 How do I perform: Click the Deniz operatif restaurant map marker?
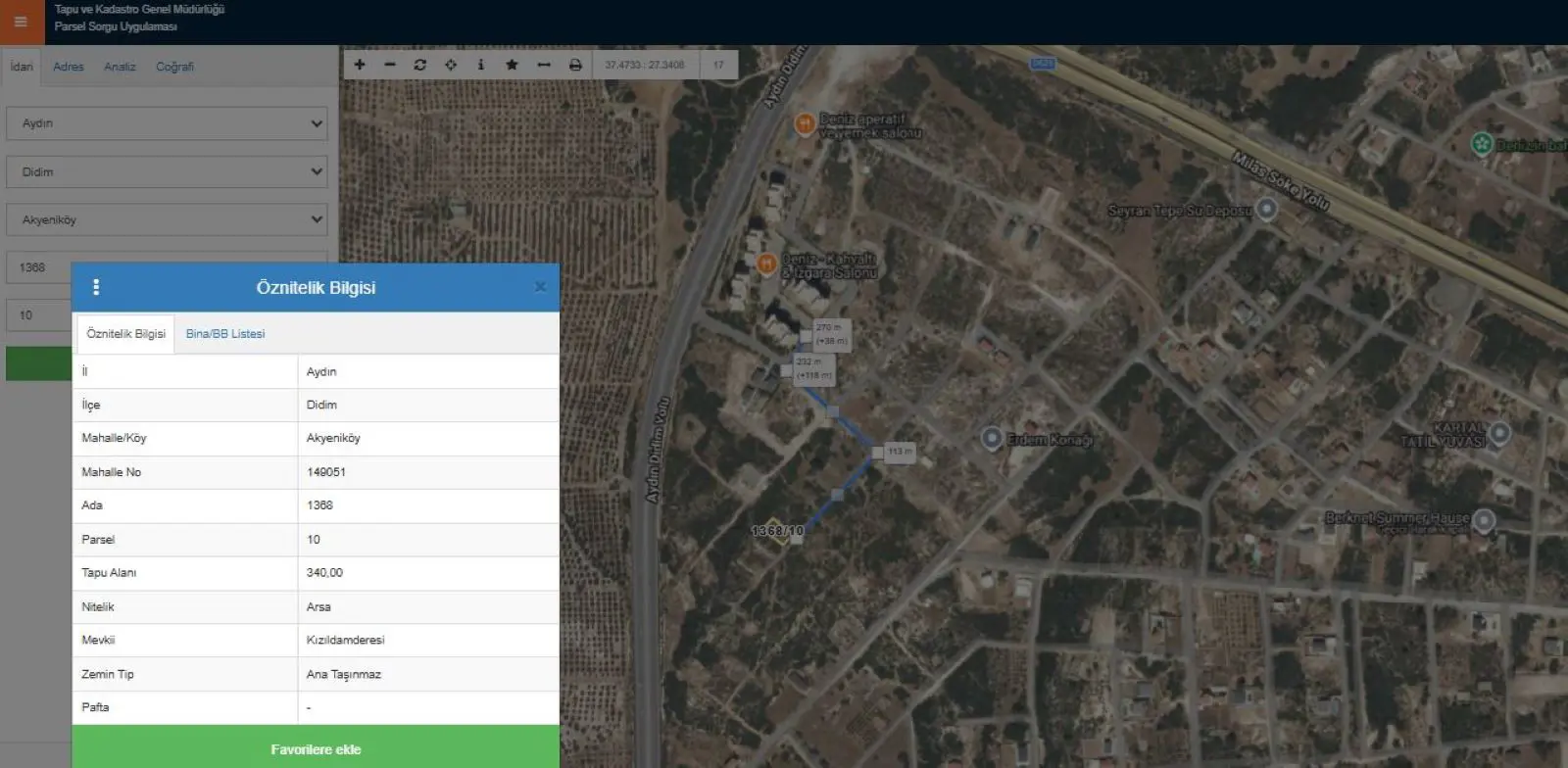tap(804, 123)
